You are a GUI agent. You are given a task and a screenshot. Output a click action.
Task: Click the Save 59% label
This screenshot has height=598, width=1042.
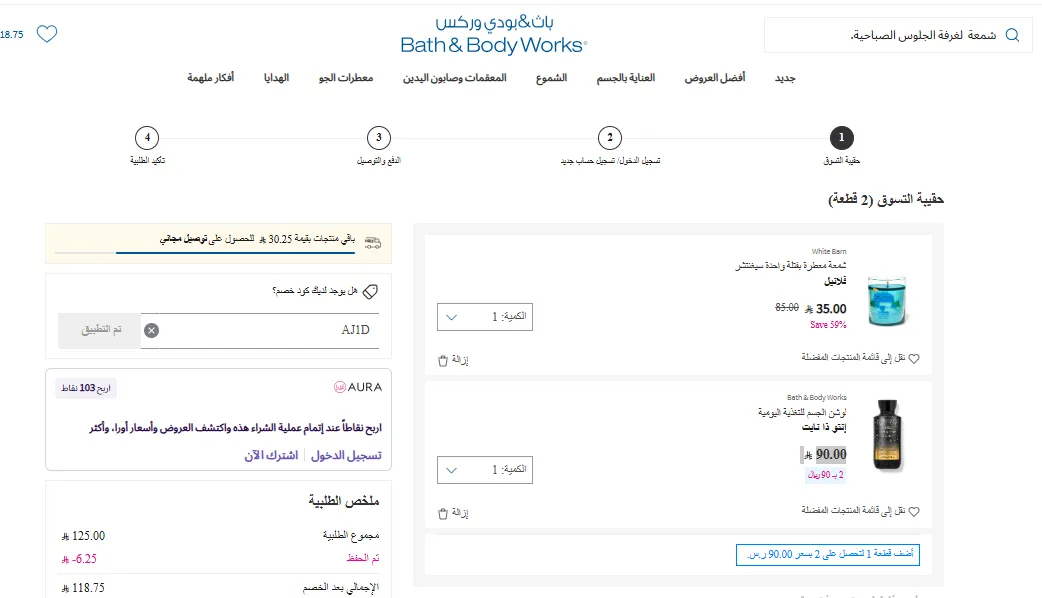pyautogui.click(x=828, y=325)
